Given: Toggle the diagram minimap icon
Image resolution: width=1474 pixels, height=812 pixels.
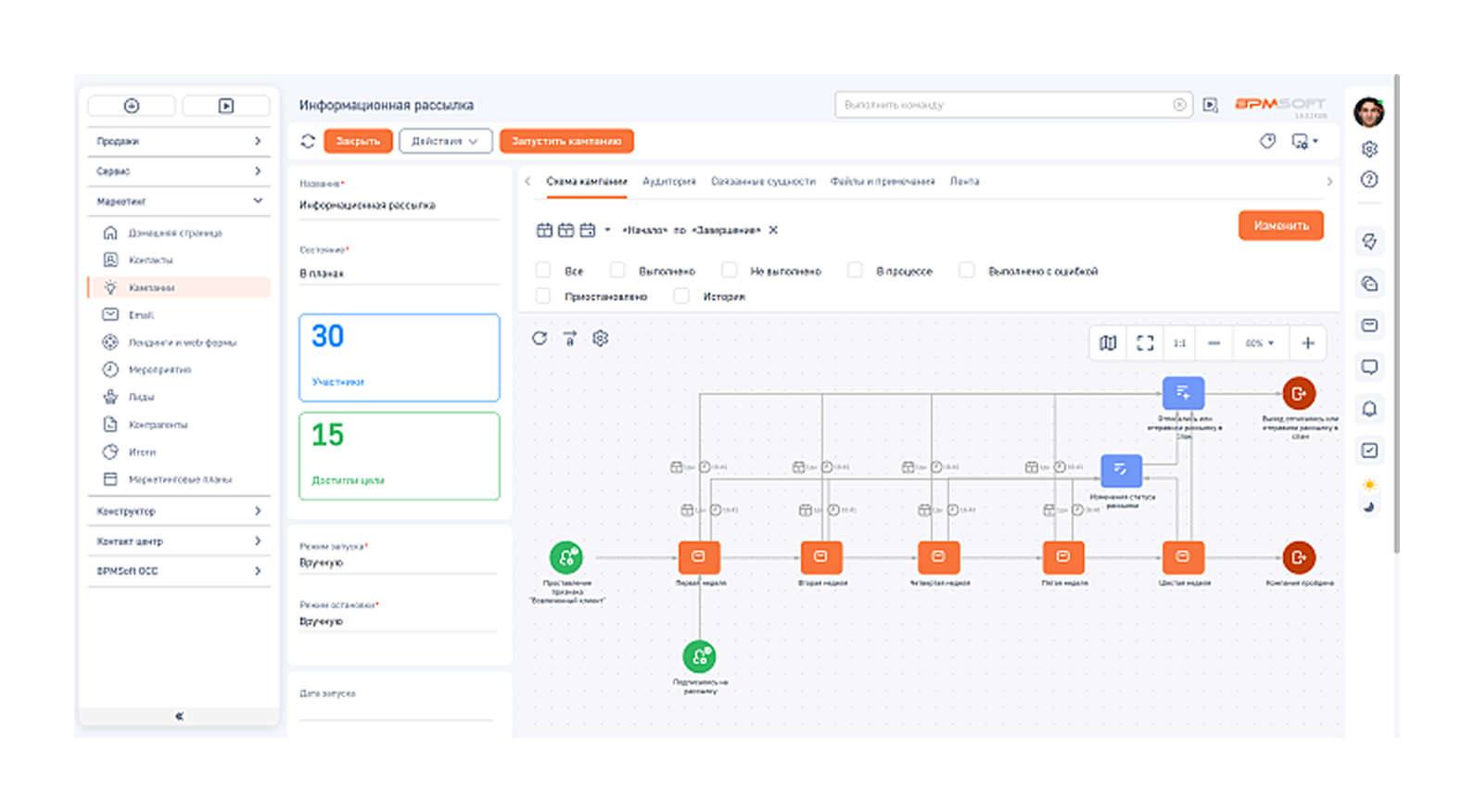Looking at the screenshot, I should [x=1108, y=343].
